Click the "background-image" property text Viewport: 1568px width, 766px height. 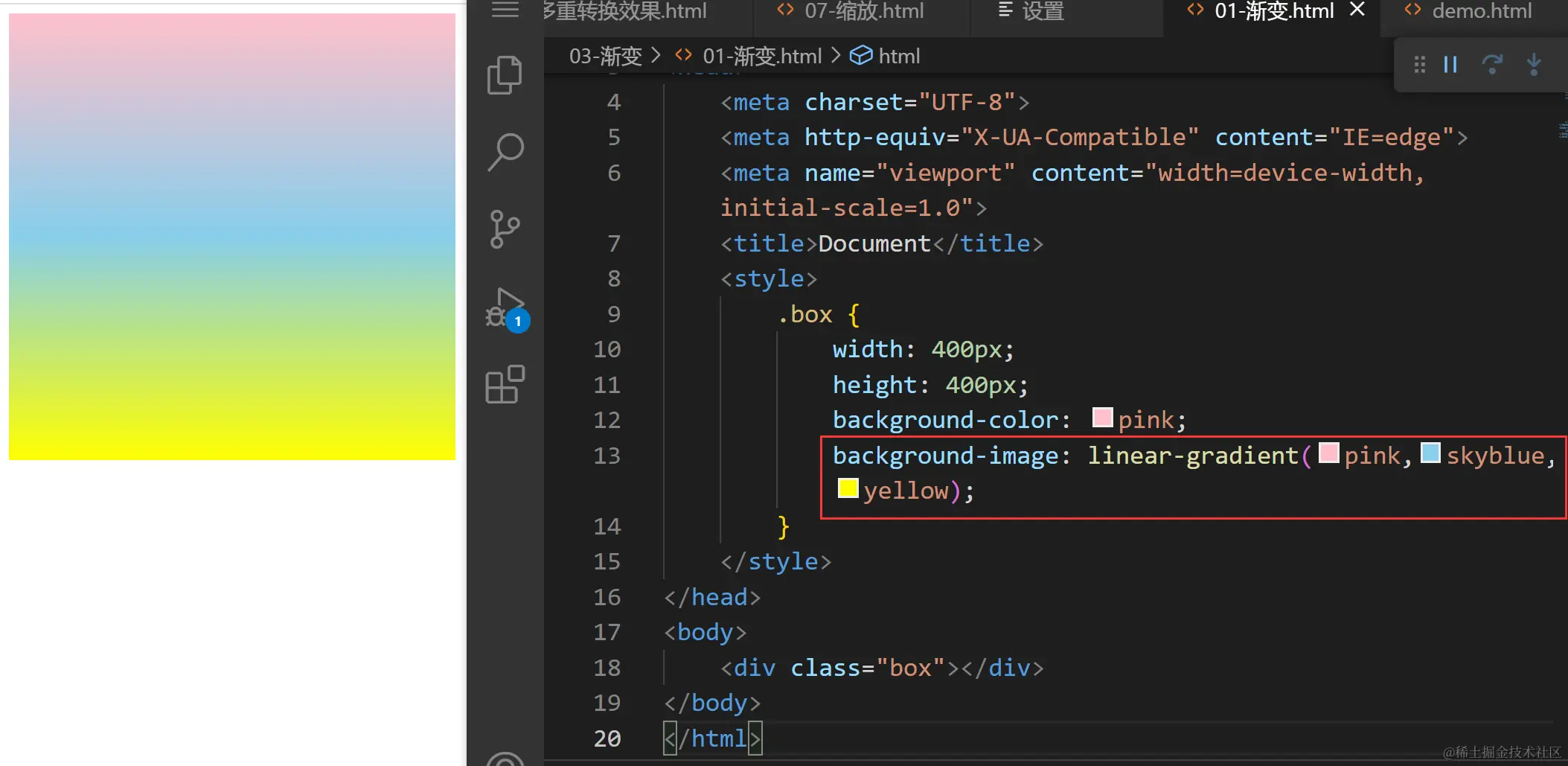point(945,456)
